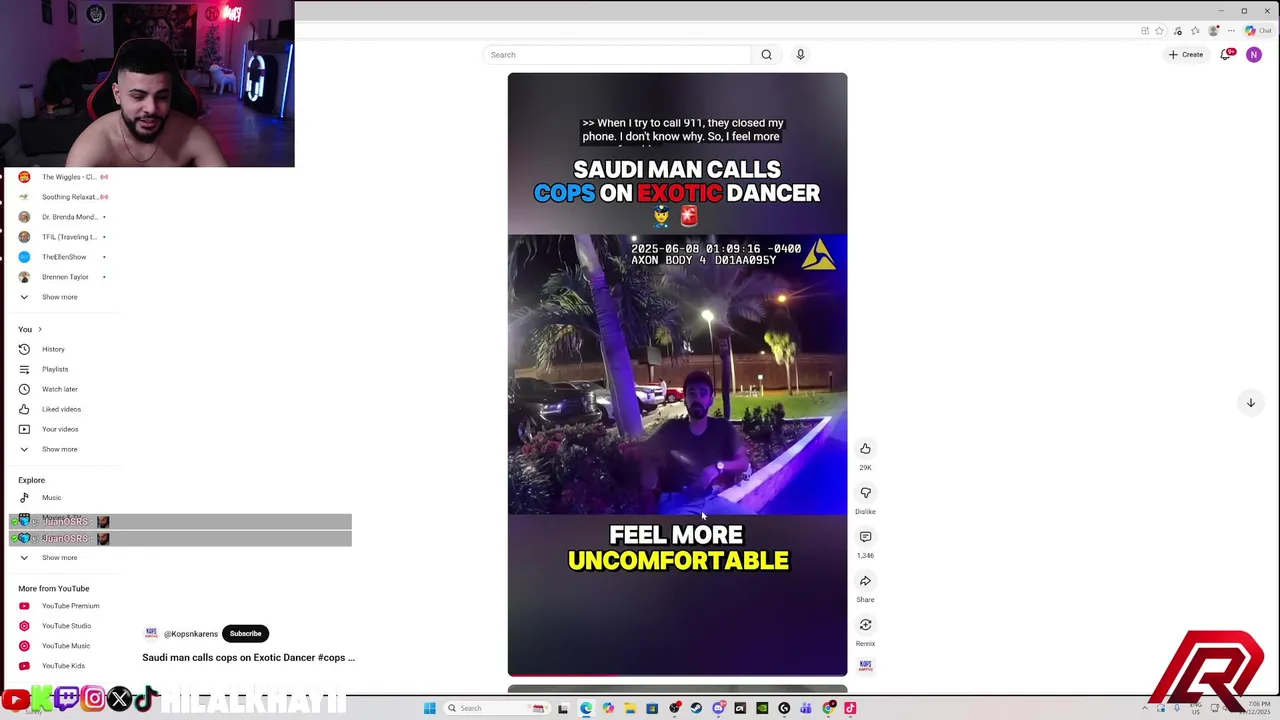1280x720 pixels.
Task: Open browser extensions icon in toolbar
Action: tap(1177, 31)
